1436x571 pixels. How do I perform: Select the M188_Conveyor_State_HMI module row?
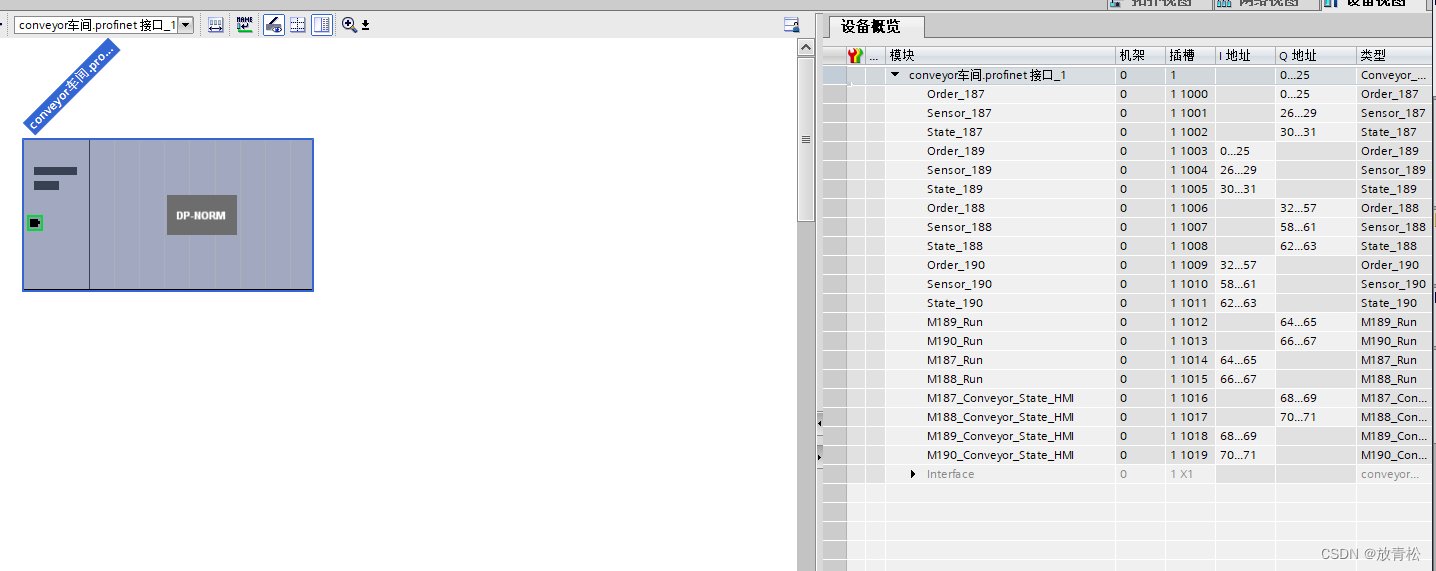1129,417
